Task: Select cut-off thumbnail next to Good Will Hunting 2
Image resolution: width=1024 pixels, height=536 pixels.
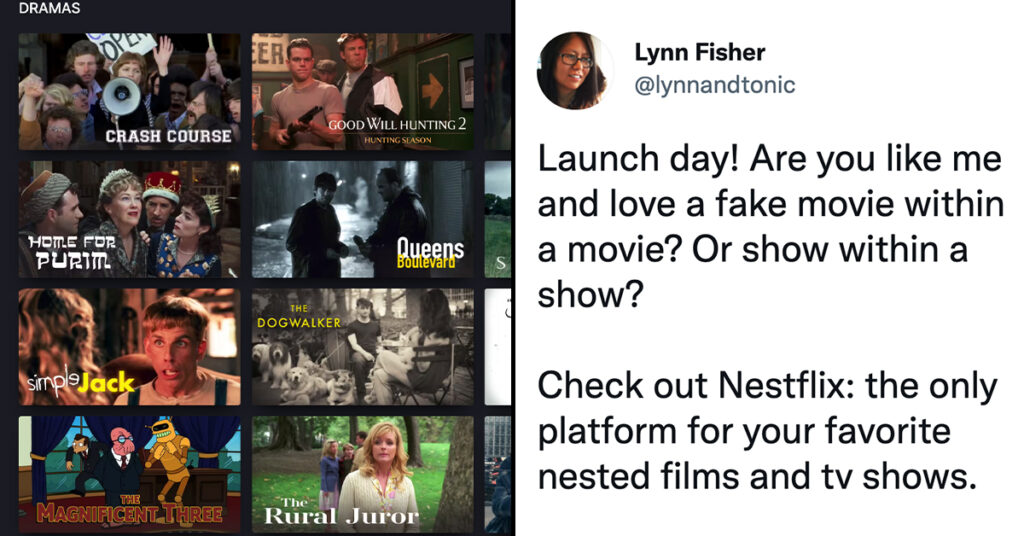Action: coord(498,92)
